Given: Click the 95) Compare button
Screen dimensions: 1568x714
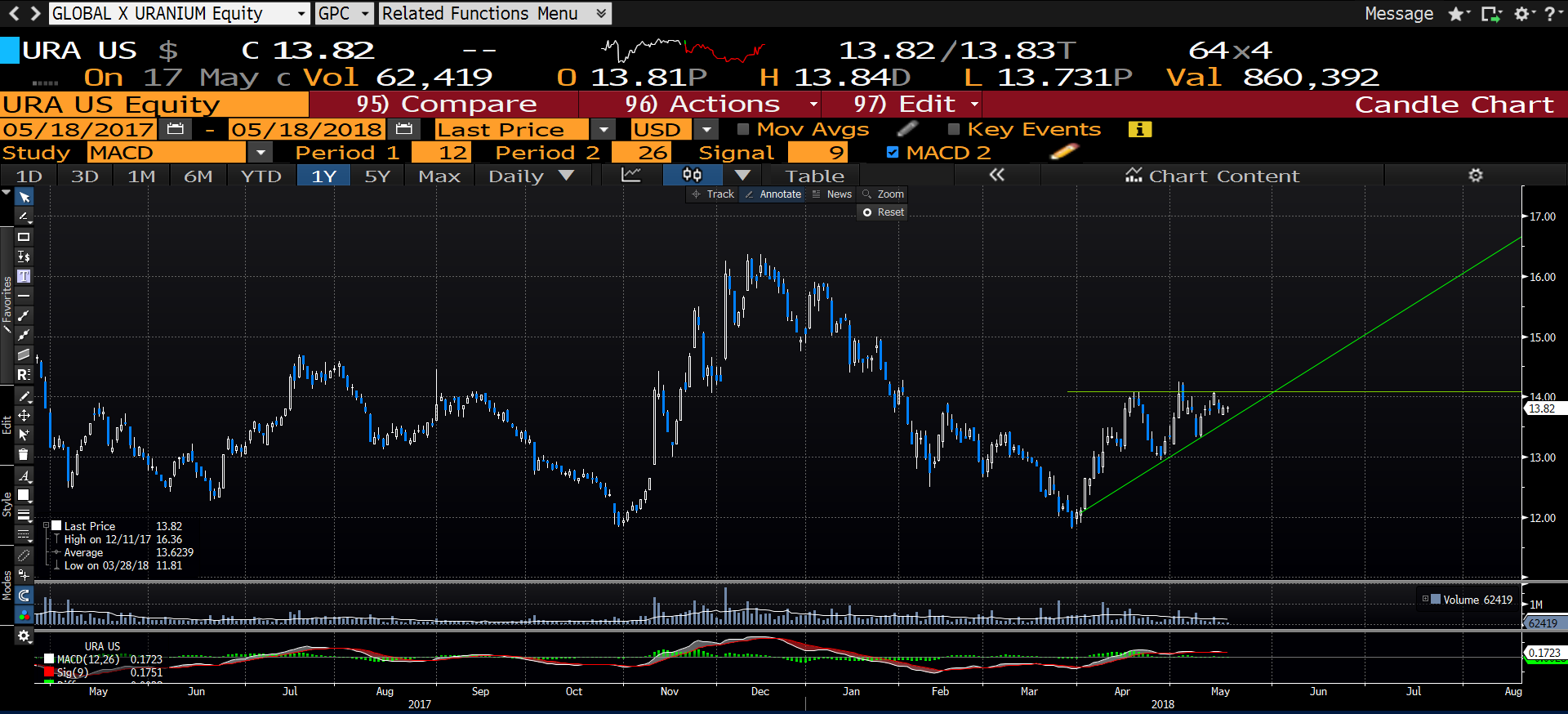Looking at the screenshot, I should pyautogui.click(x=445, y=104).
